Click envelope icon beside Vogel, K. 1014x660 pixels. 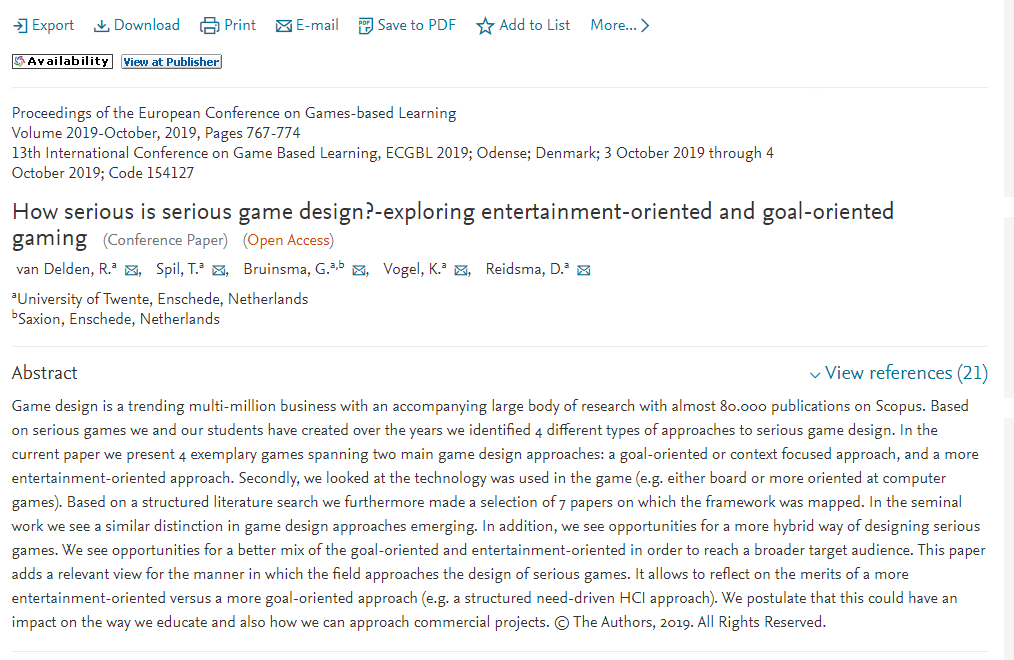click(x=461, y=270)
